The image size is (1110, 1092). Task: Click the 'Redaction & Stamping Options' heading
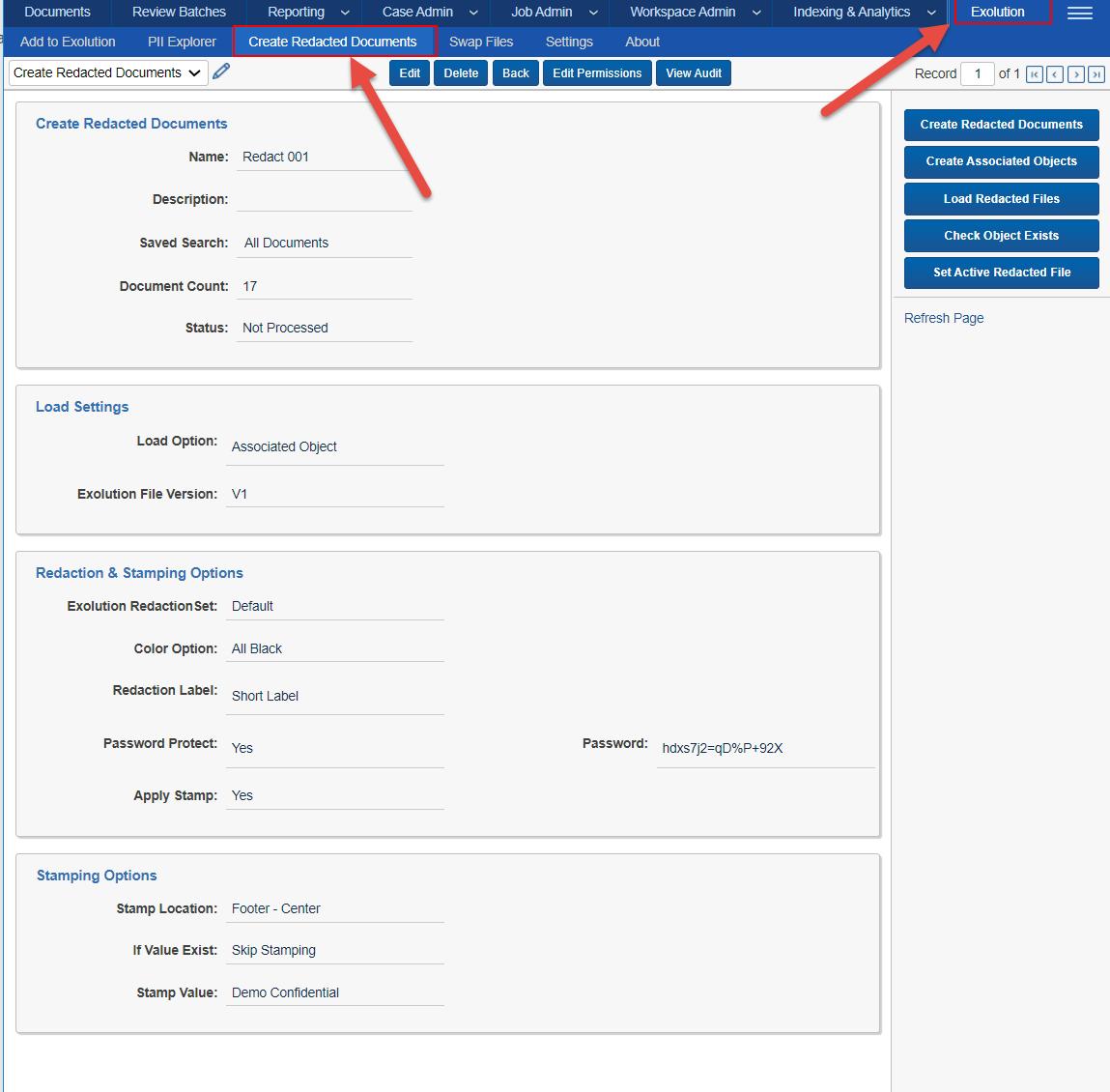[139, 573]
